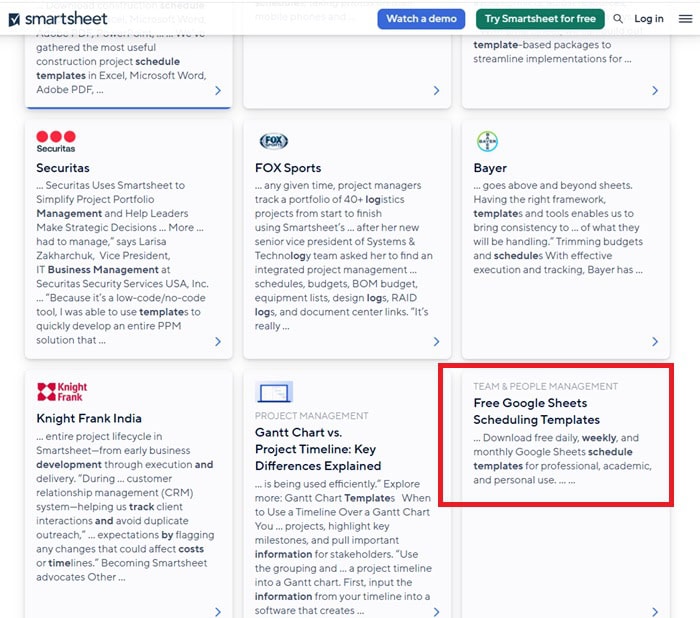Click text 'streamline implementations for ...'

coord(552,58)
